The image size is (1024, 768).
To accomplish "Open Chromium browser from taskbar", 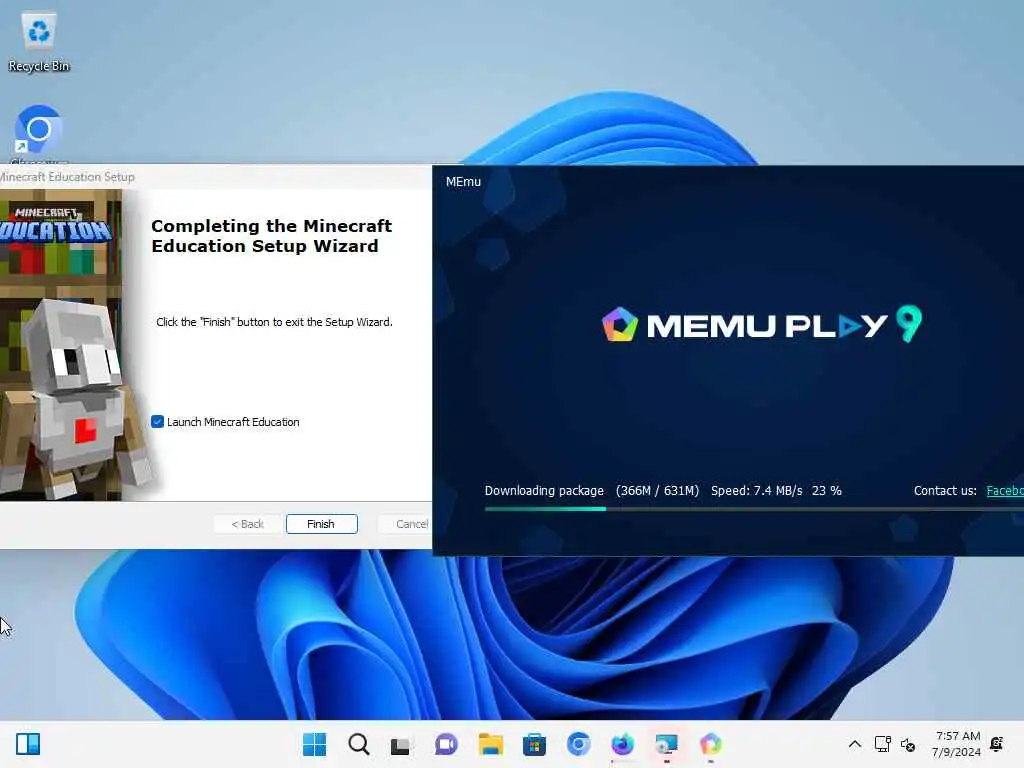I will tap(578, 744).
